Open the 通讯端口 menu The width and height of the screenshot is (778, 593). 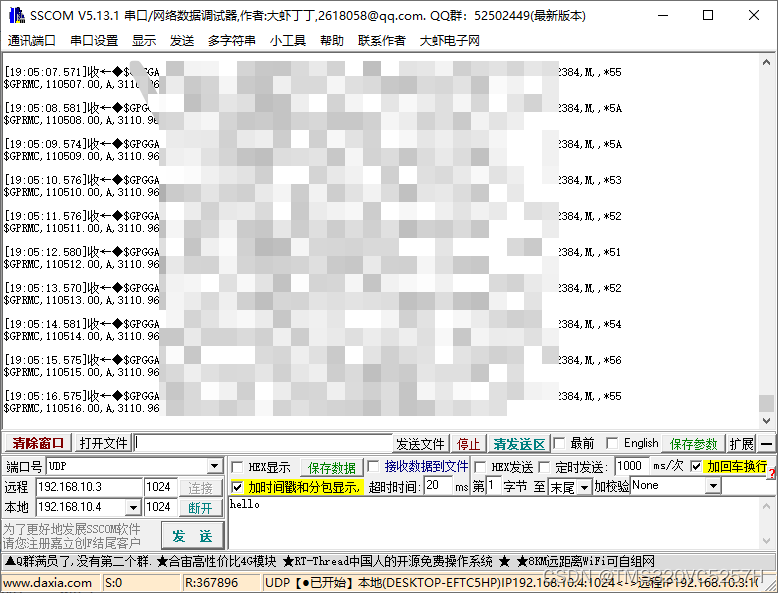[x=31, y=41]
